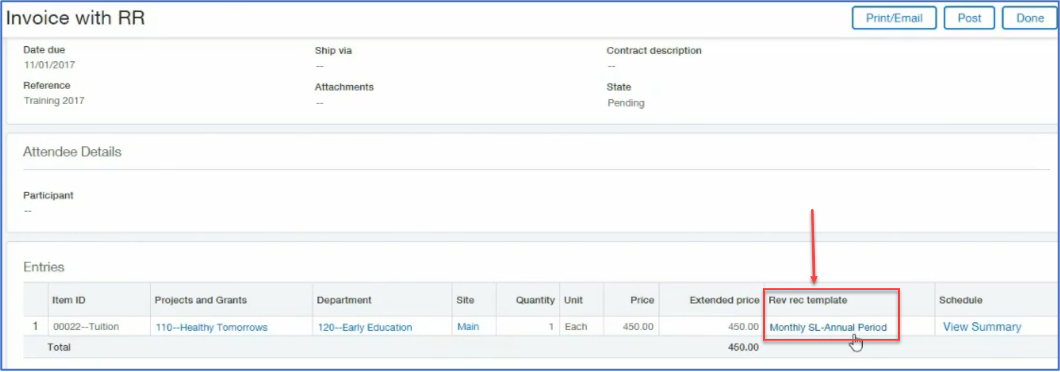Click the Attendee Details section heading
The image size is (1060, 372).
72,152
